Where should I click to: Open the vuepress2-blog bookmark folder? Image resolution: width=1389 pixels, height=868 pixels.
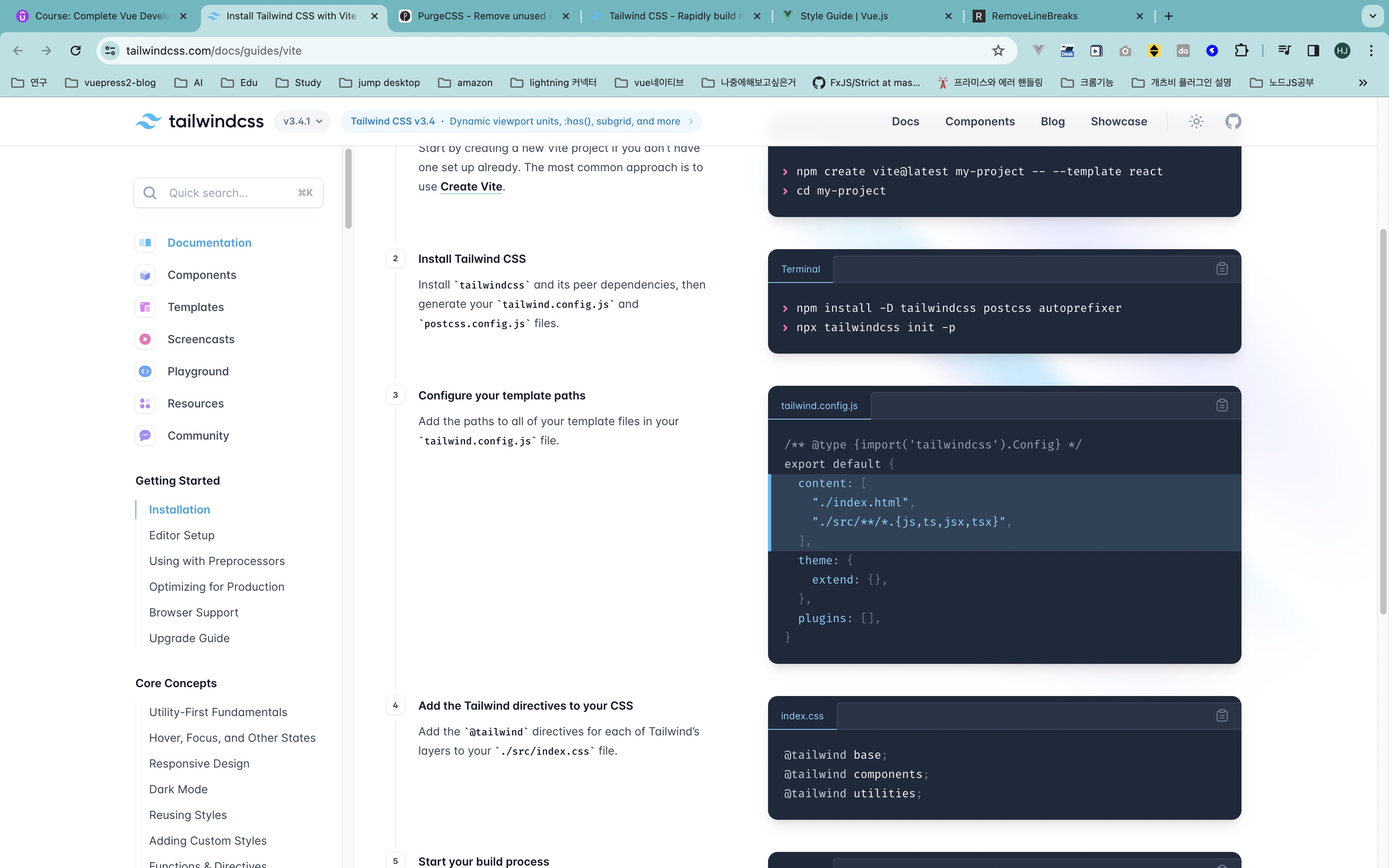pos(110,83)
